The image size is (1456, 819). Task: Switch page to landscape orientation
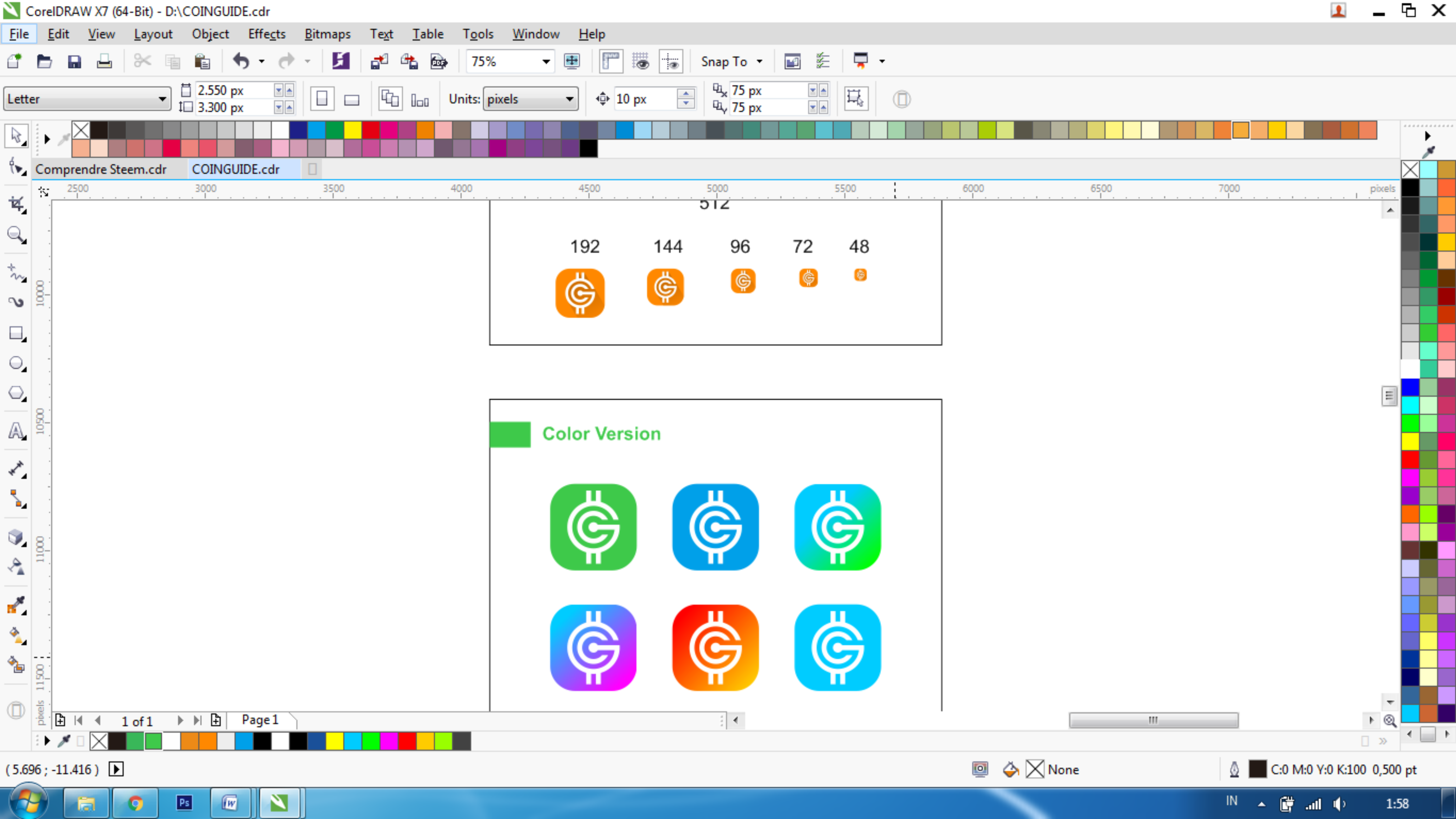coord(352,100)
